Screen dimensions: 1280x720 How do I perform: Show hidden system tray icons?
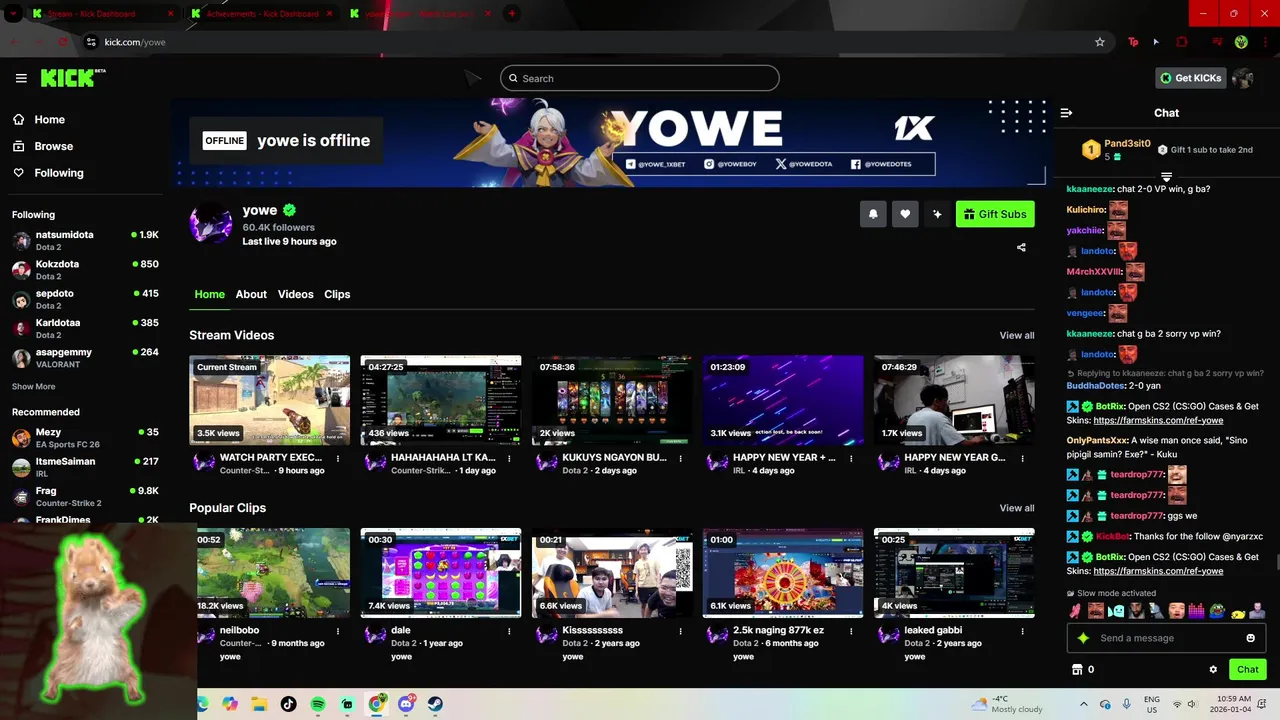[x=1083, y=704]
